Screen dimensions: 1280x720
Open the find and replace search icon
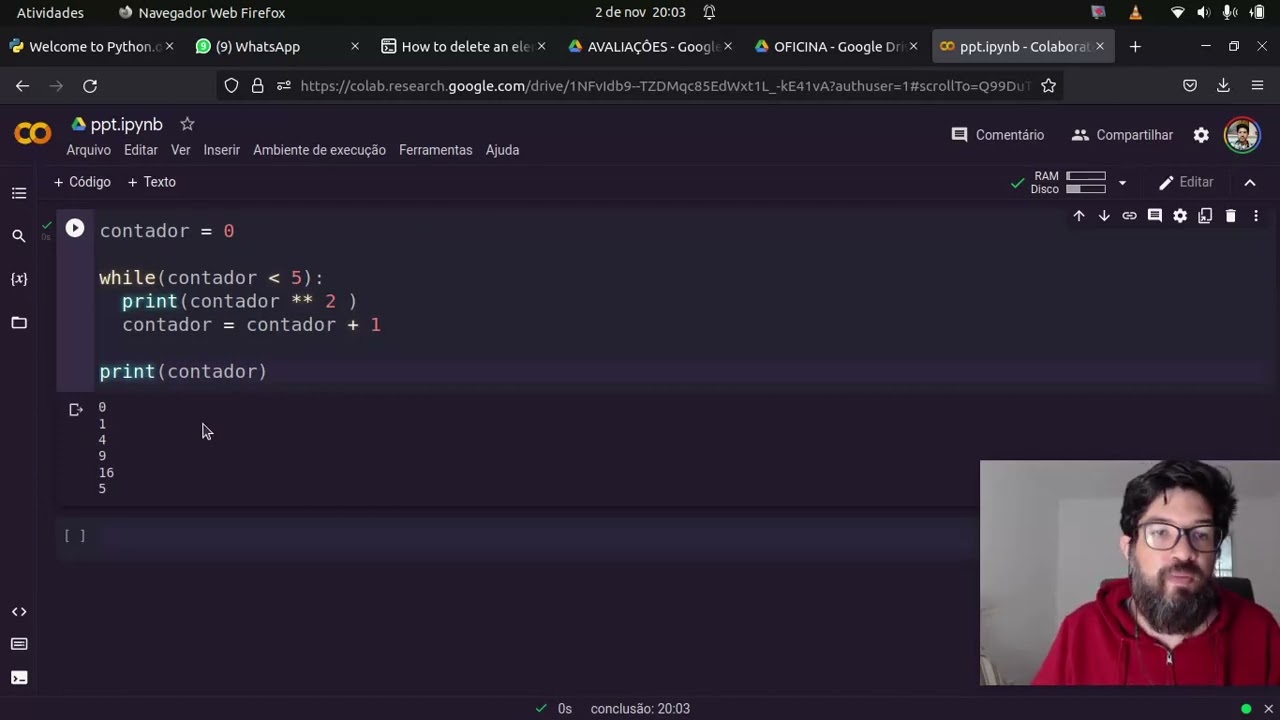coord(19,236)
